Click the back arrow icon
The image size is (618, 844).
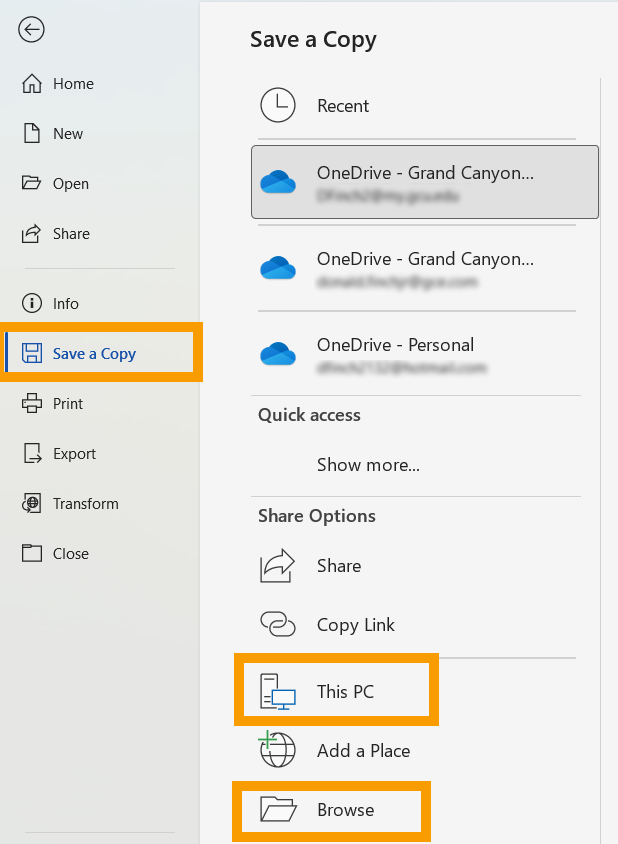click(x=32, y=30)
